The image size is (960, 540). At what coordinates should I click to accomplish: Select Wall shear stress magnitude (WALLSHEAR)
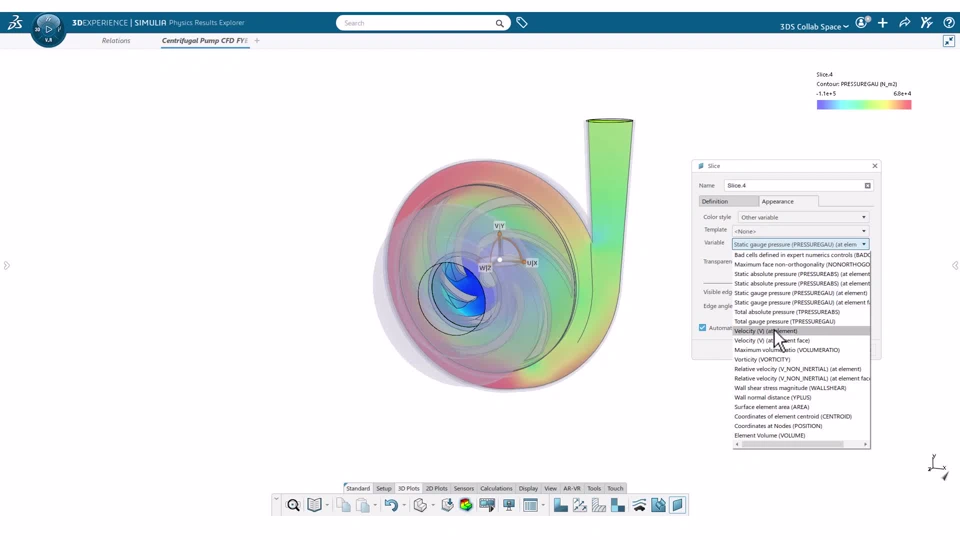pyautogui.click(x=801, y=388)
